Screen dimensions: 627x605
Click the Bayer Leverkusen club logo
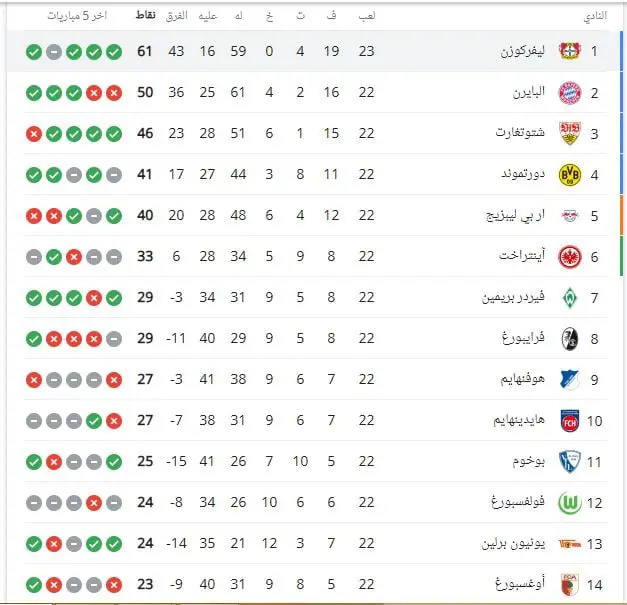tap(570, 51)
